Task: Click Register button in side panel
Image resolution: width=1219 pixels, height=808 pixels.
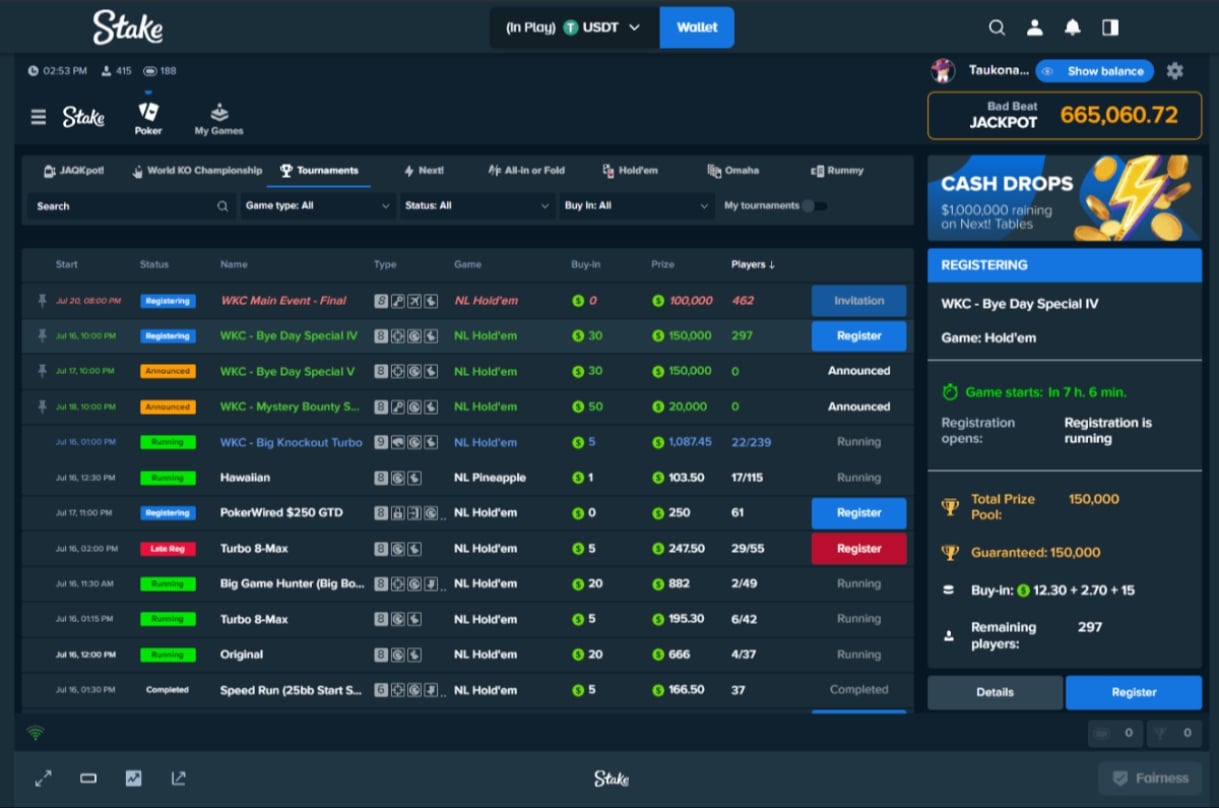Action: [x=1134, y=692]
